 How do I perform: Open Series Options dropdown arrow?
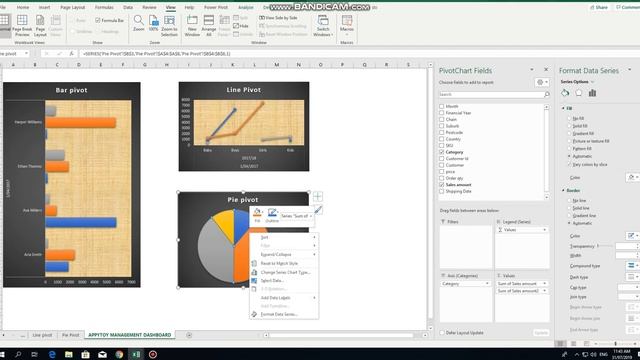pos(592,82)
